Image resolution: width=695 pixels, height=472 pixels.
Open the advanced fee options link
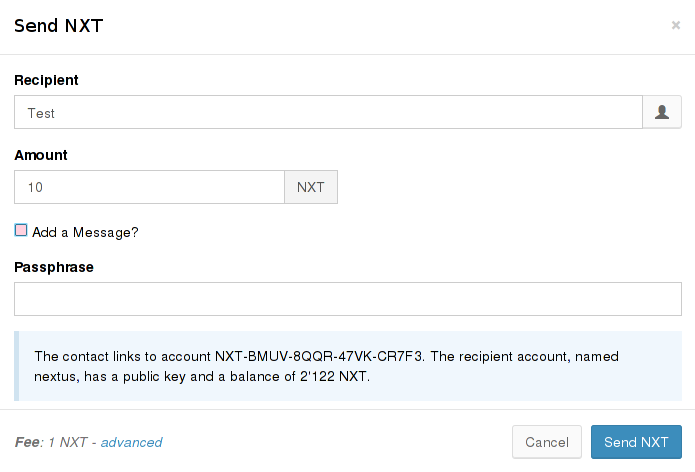click(x=131, y=442)
